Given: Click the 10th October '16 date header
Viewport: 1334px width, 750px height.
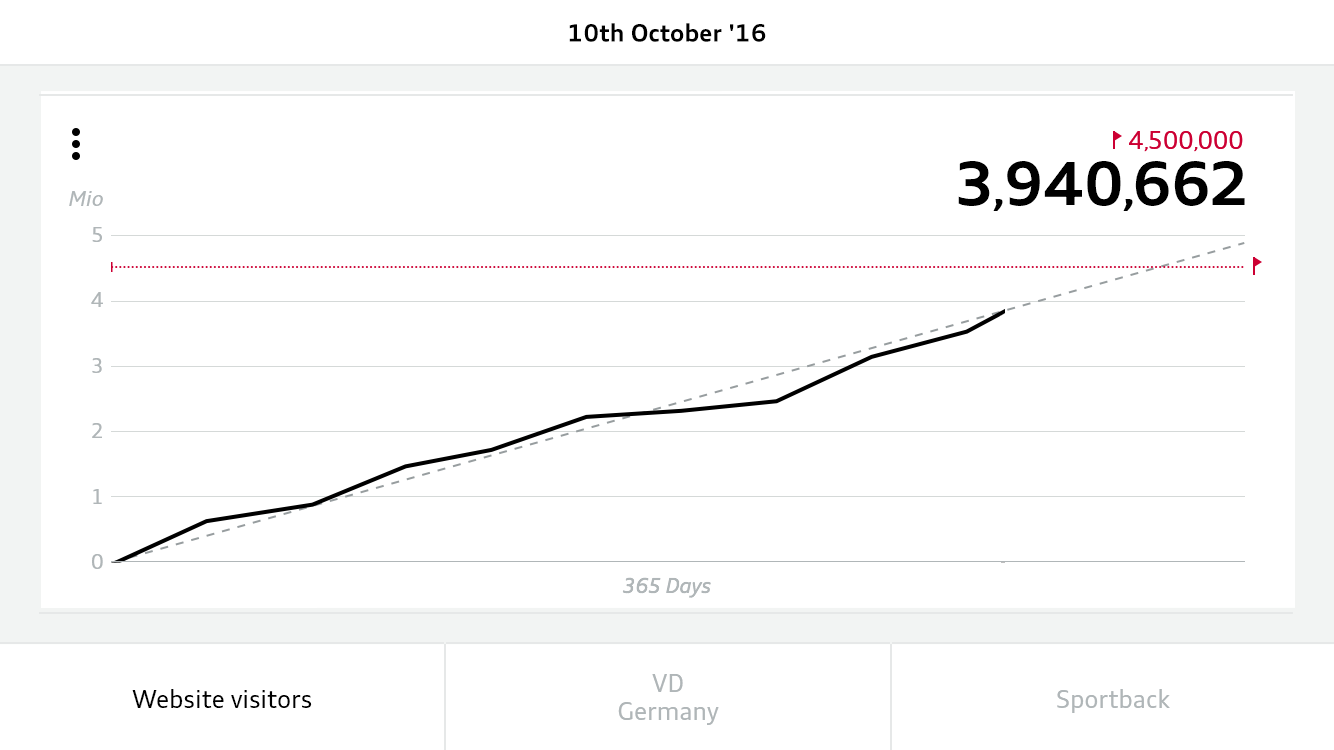Looking at the screenshot, I should point(667,33).
